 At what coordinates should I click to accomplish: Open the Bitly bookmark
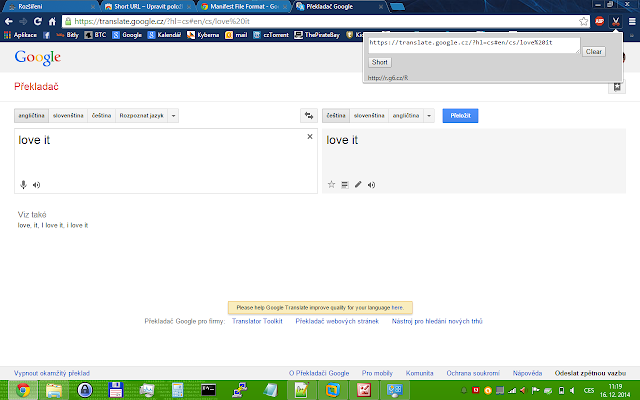coord(67,35)
